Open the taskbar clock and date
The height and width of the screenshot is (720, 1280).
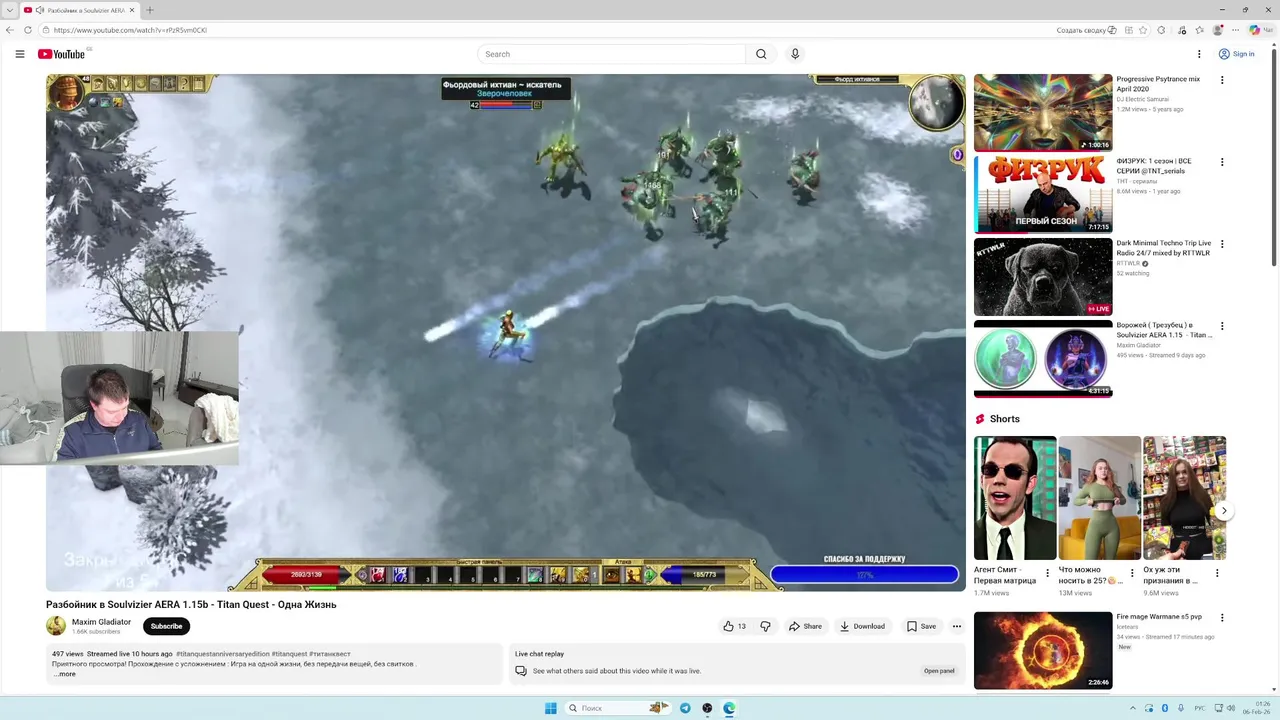coord(1257,708)
